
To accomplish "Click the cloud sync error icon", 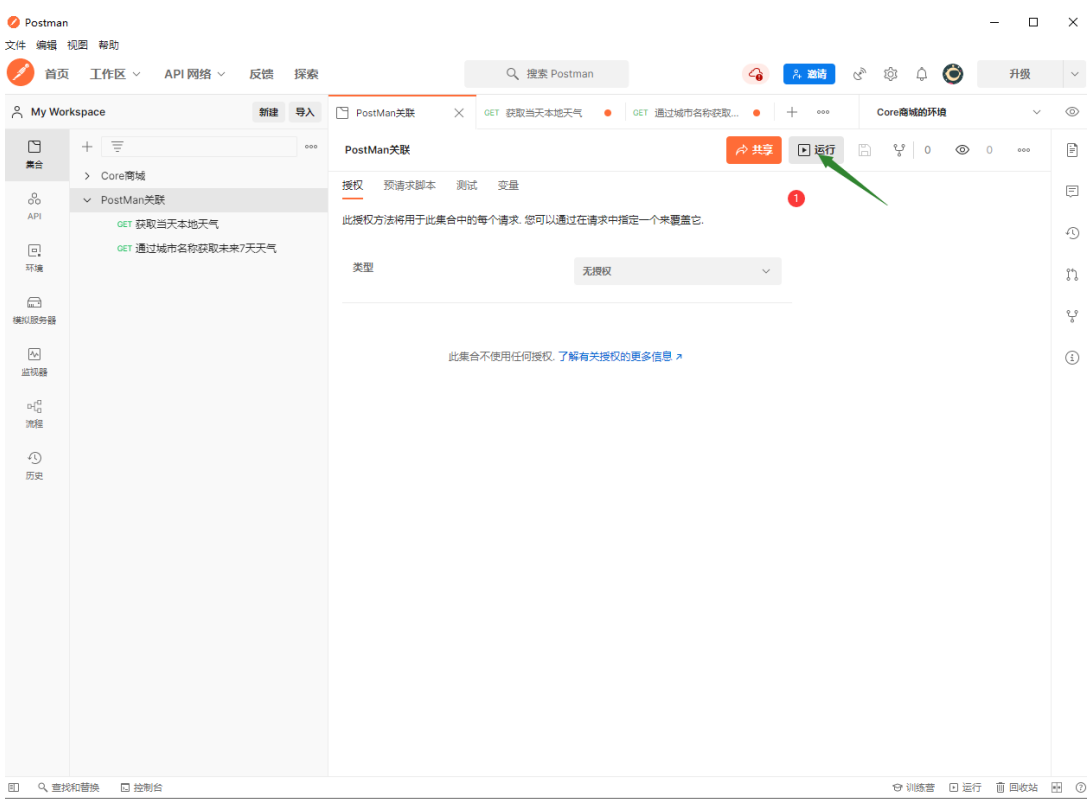I will tap(756, 74).
